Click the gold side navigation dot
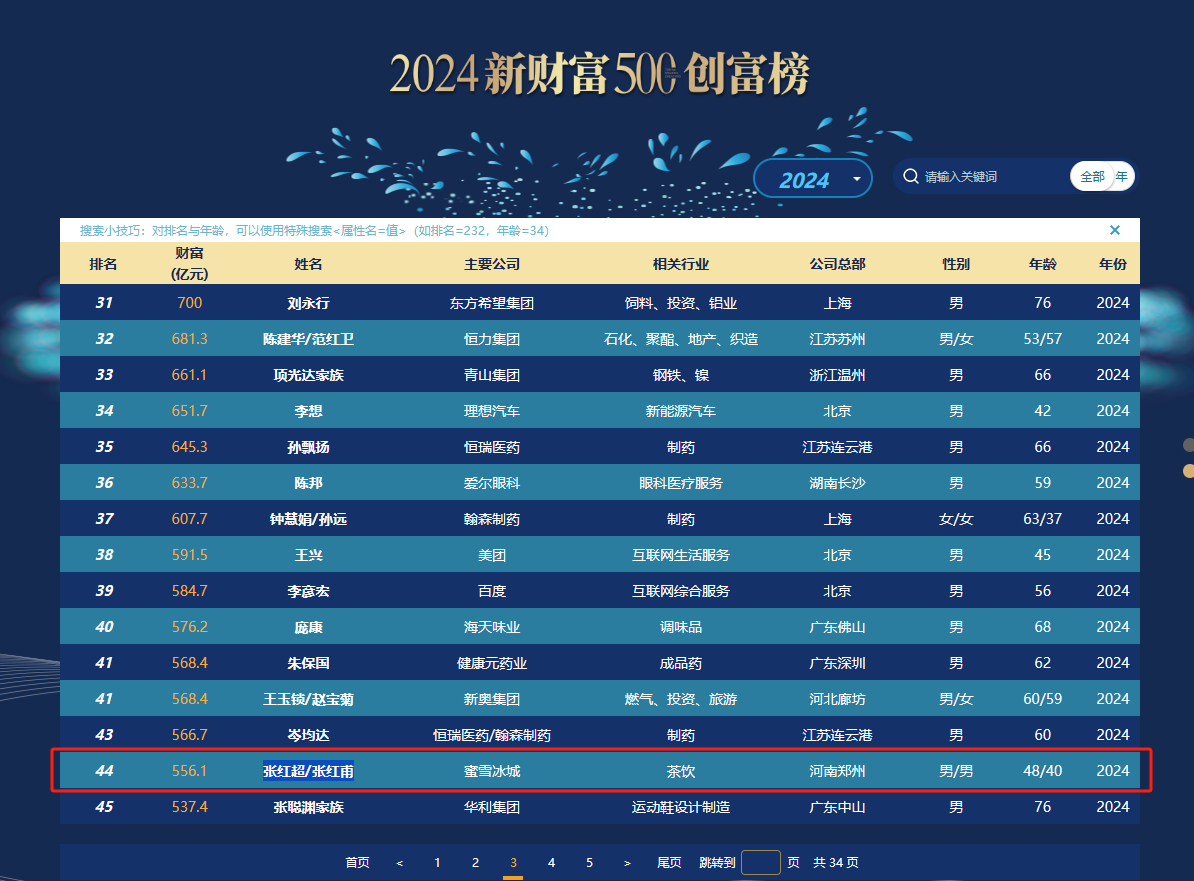 tap(1188, 470)
